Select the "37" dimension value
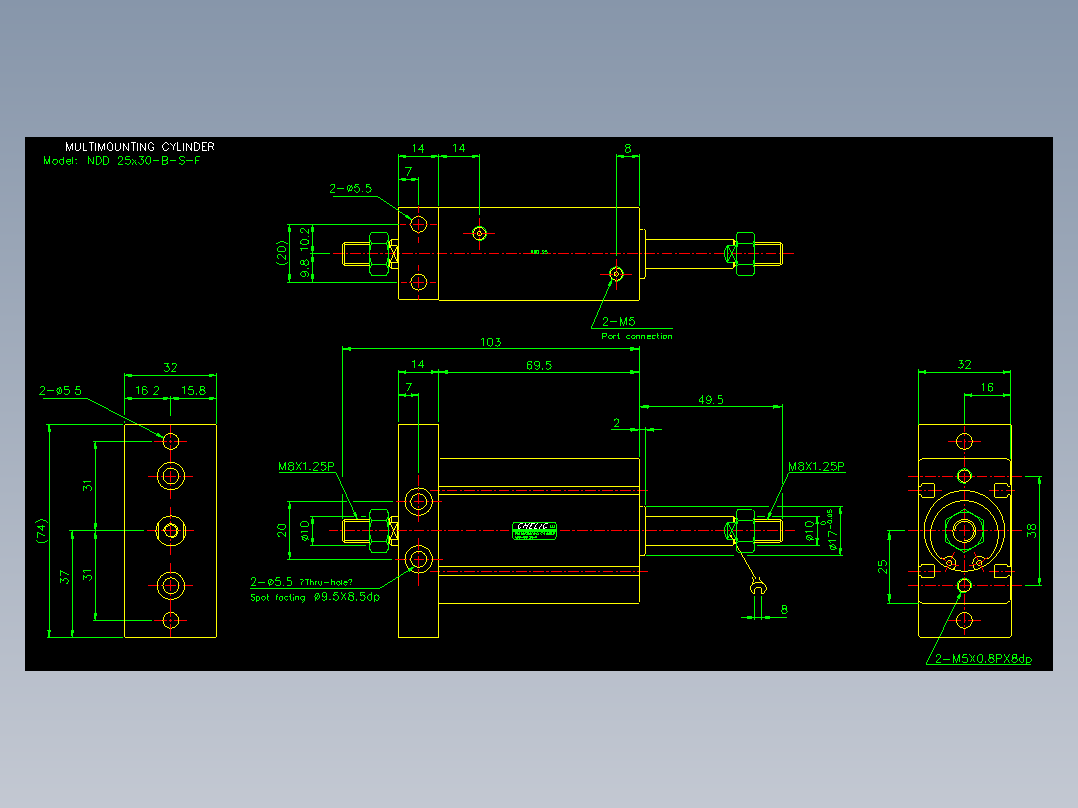Screen dimensions: 1078x808 (65, 577)
